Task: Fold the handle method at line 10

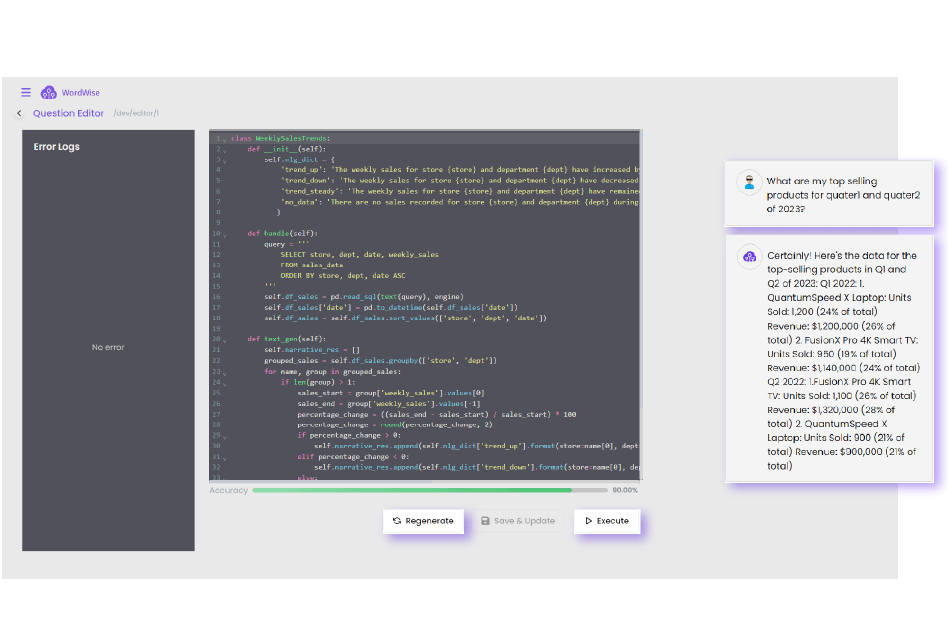Action: (x=225, y=233)
